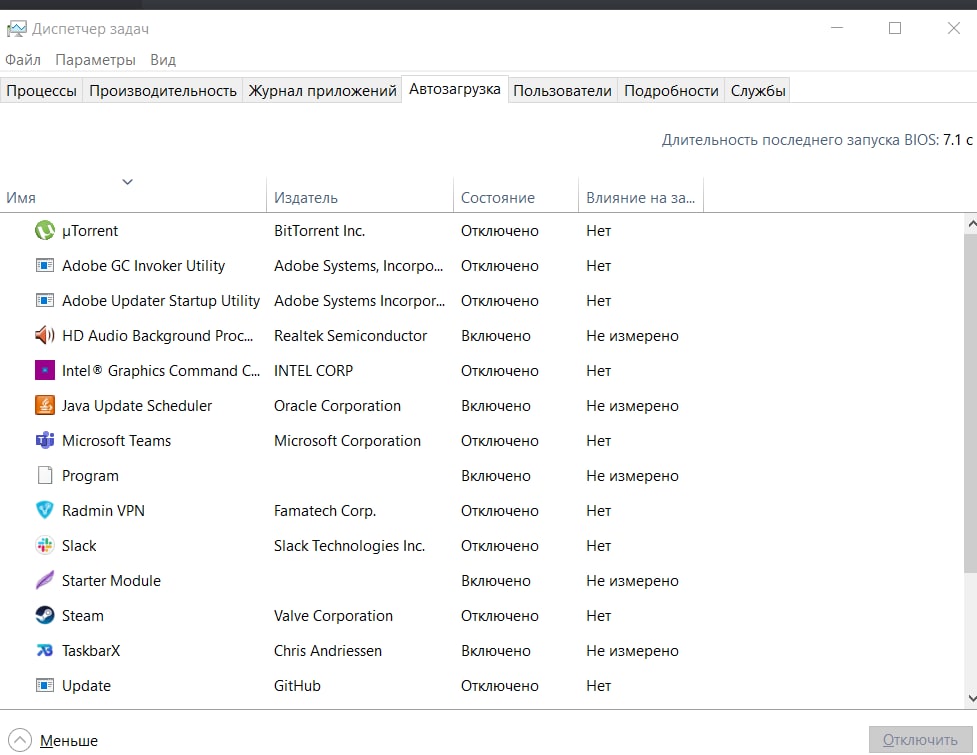Switch to the Подробности tab
This screenshot has width=977, height=755.
tap(671, 91)
